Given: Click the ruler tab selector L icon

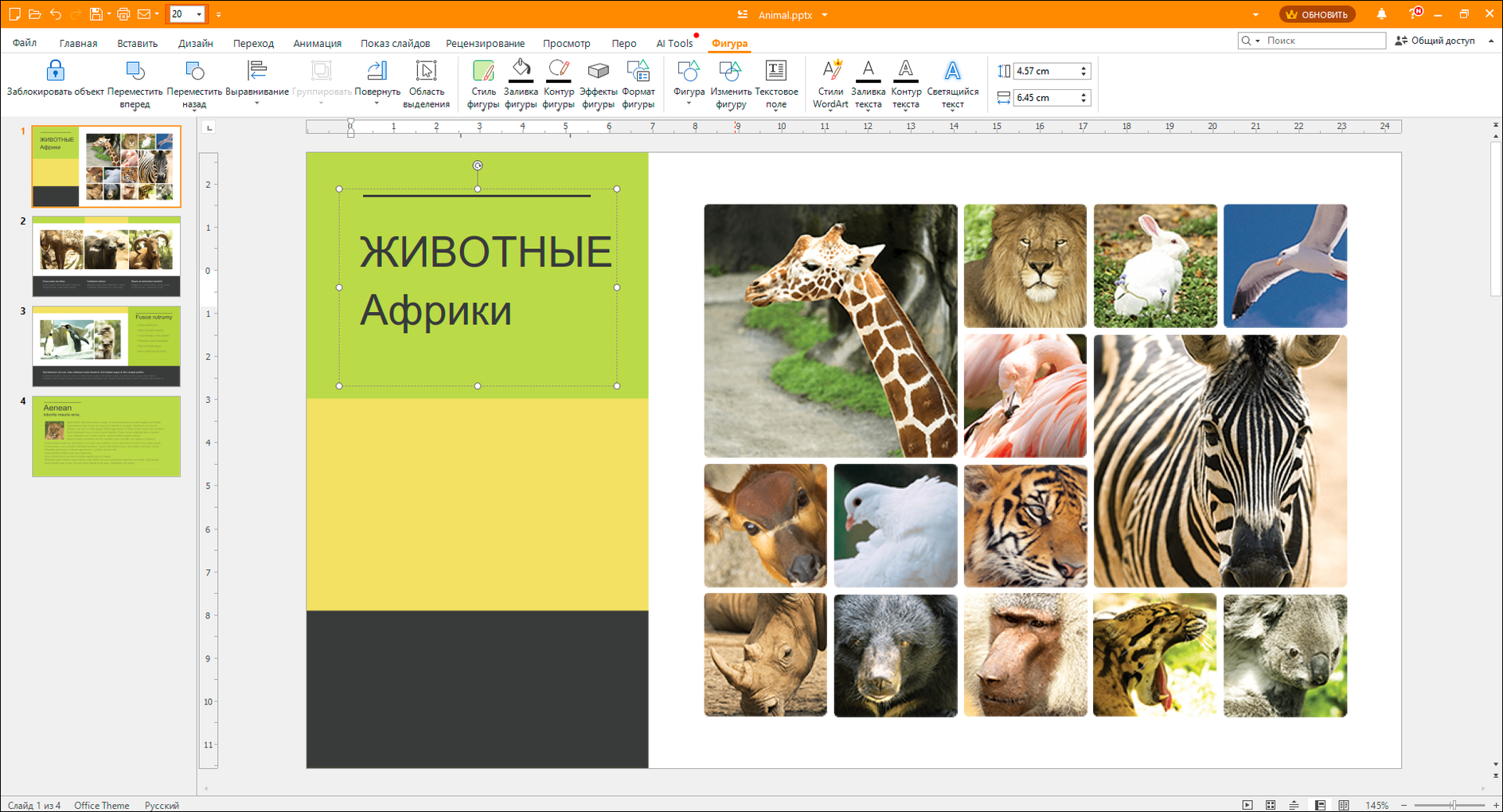Looking at the screenshot, I should click(x=209, y=127).
